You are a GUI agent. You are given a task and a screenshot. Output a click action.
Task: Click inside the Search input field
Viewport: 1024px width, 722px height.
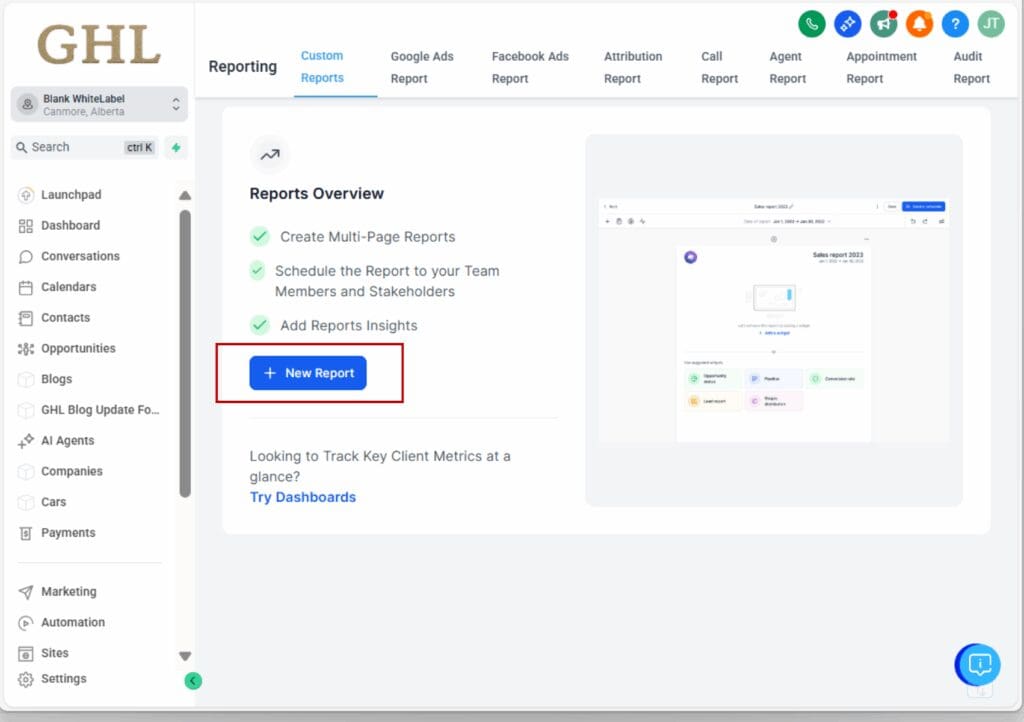click(x=80, y=147)
